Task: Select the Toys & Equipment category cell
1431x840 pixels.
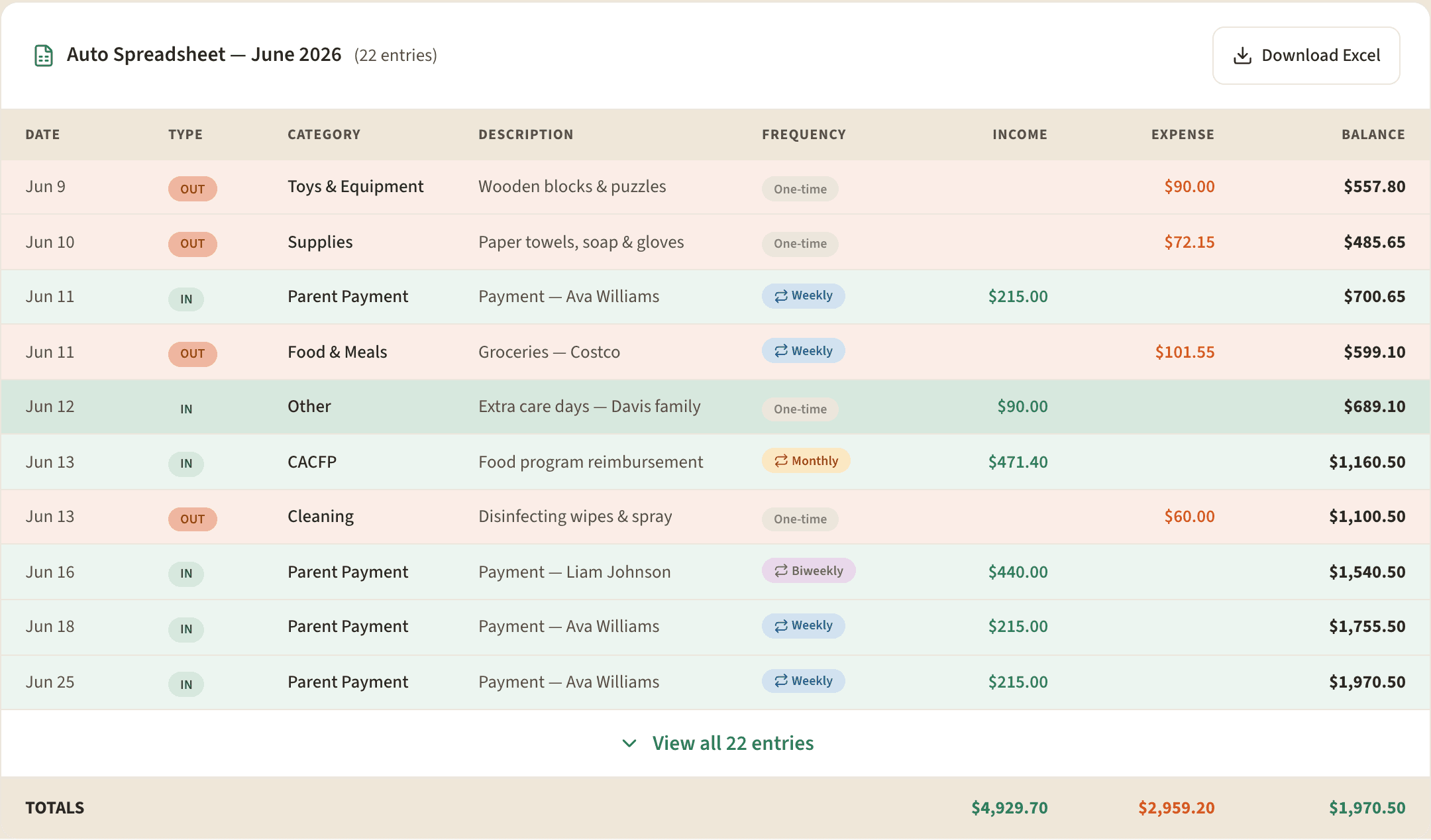Action: pyautogui.click(x=355, y=187)
